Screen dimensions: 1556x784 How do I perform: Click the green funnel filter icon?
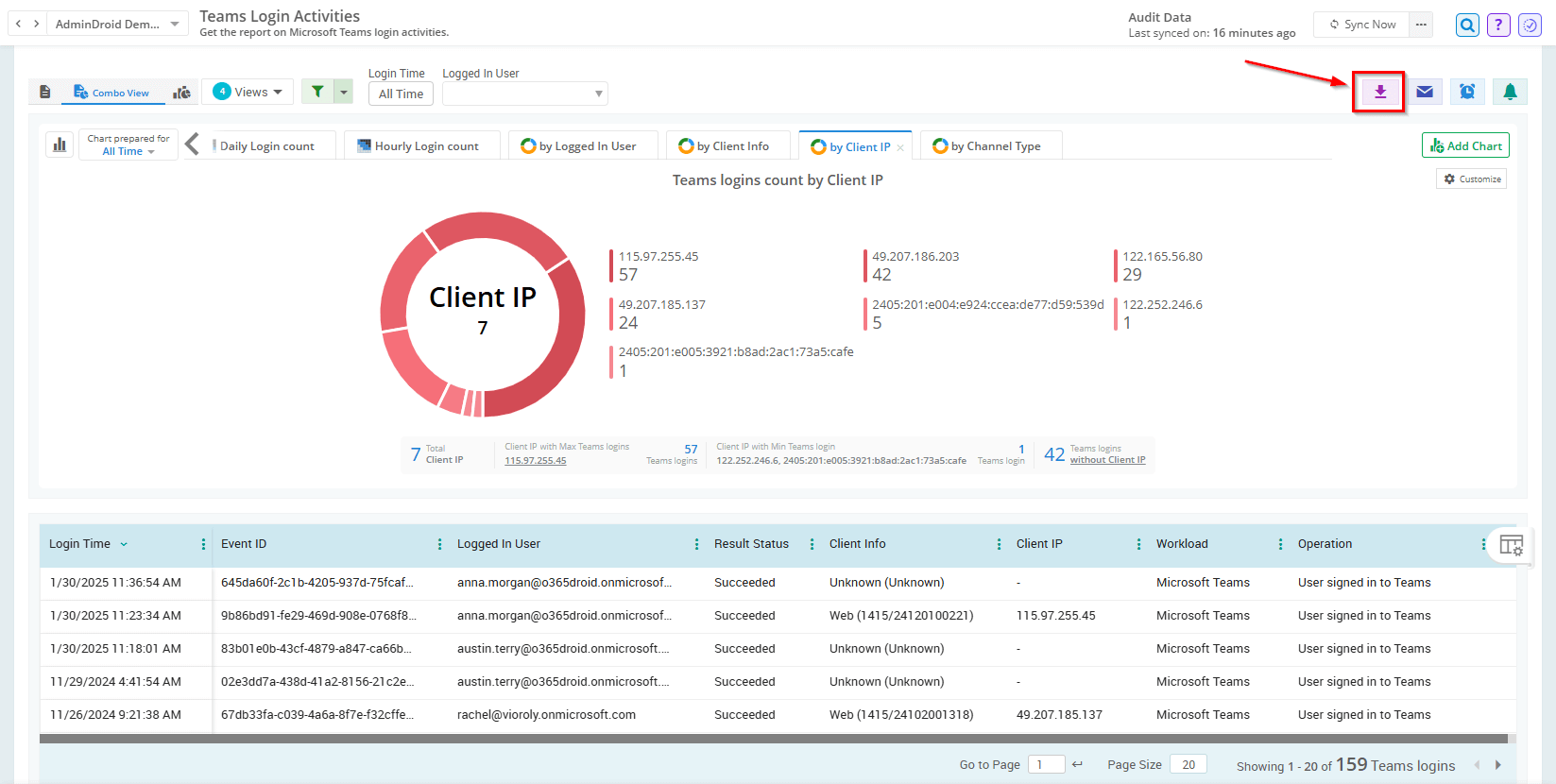pyautogui.click(x=318, y=92)
